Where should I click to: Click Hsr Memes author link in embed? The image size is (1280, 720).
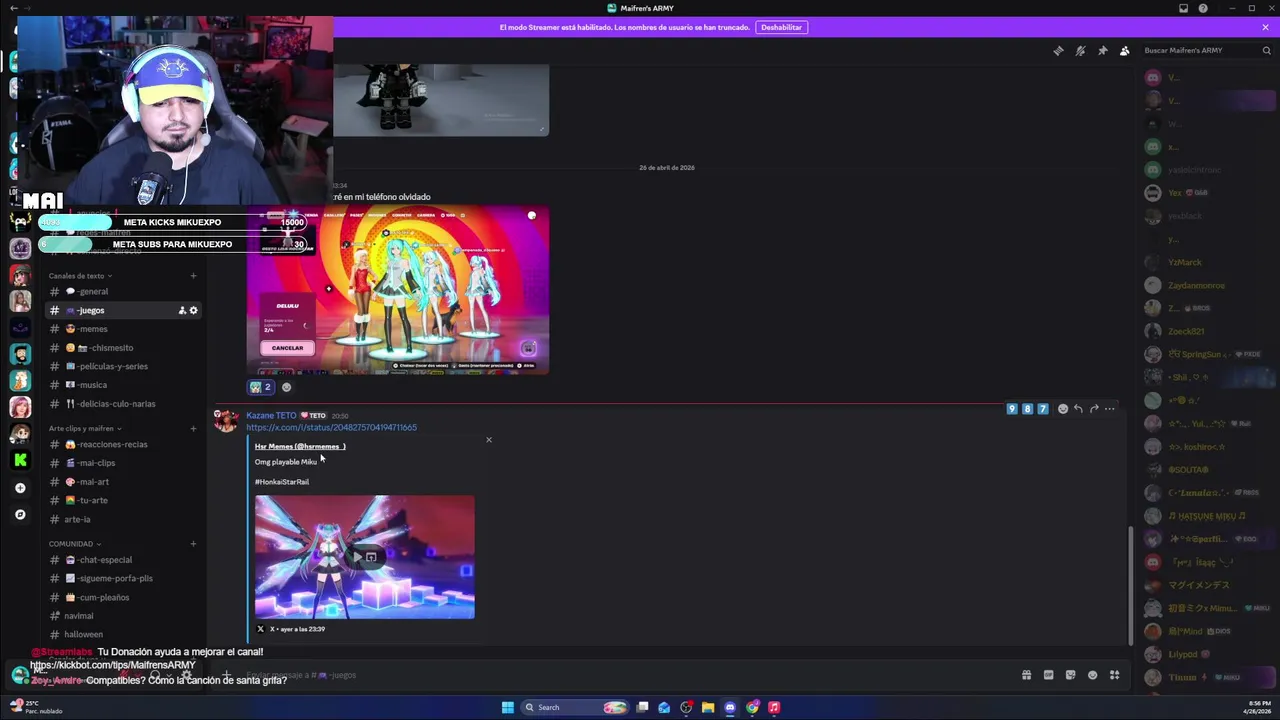[x=300, y=446]
